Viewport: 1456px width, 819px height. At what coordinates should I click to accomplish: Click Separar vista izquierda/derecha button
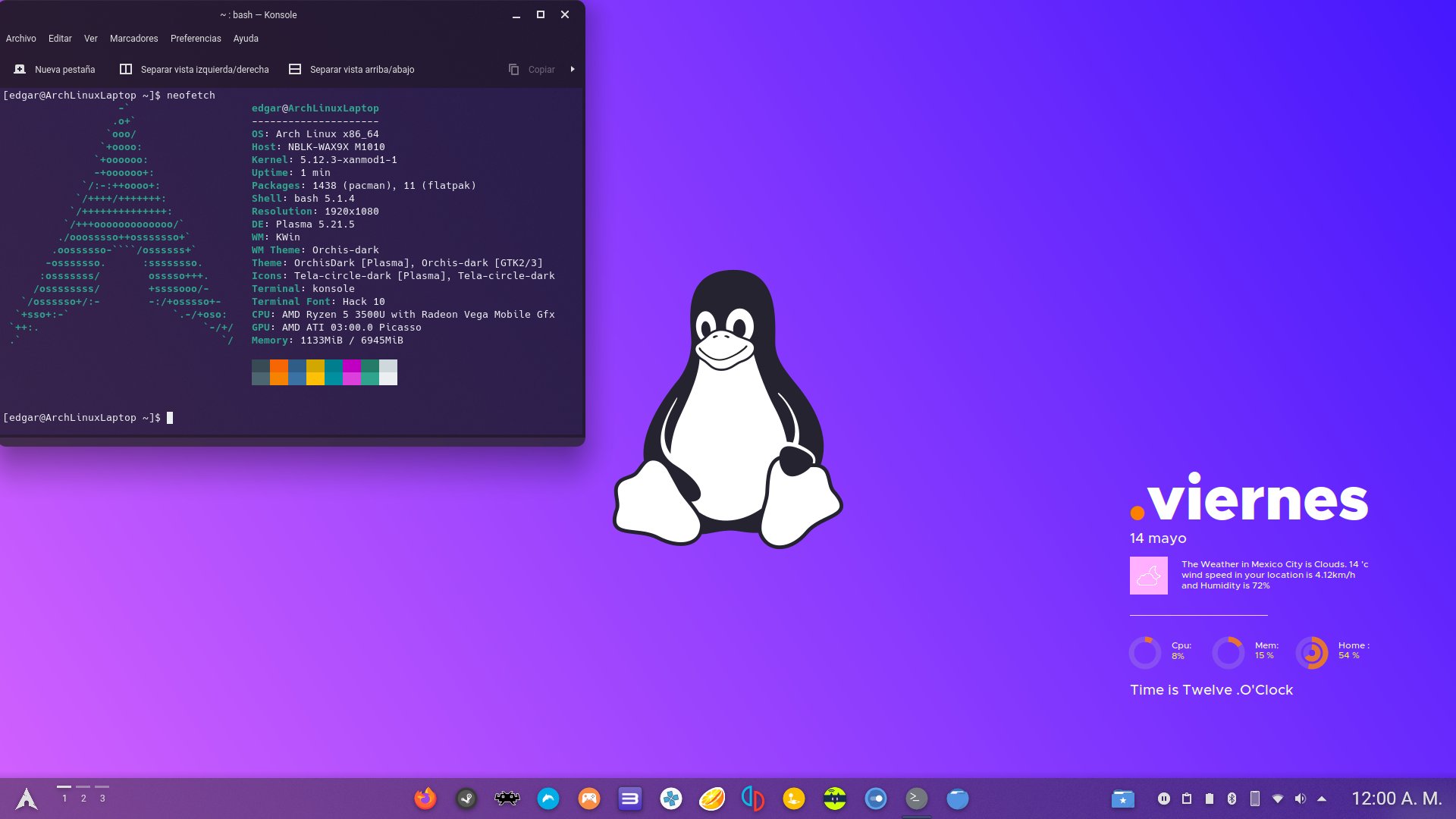click(194, 69)
